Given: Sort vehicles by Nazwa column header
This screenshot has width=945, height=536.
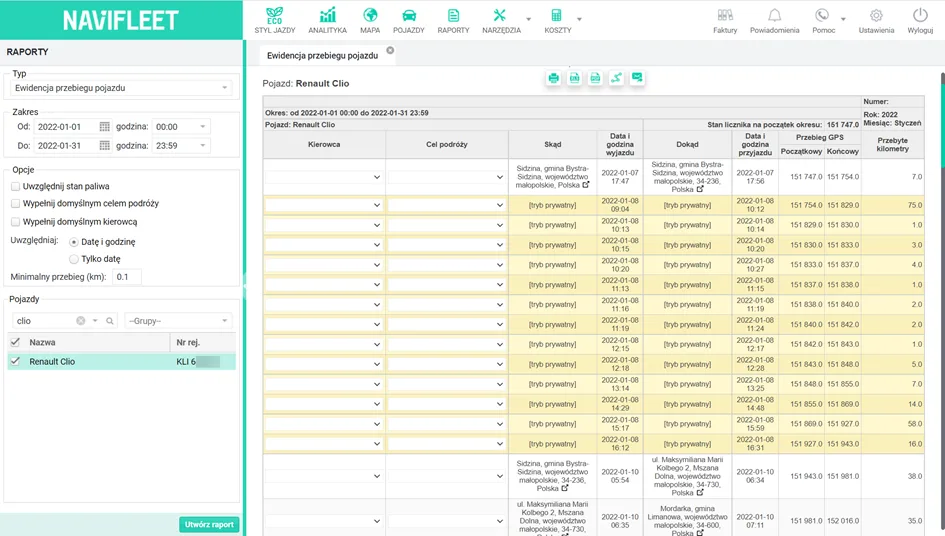Looking at the screenshot, I should pyautogui.click(x=89, y=342).
